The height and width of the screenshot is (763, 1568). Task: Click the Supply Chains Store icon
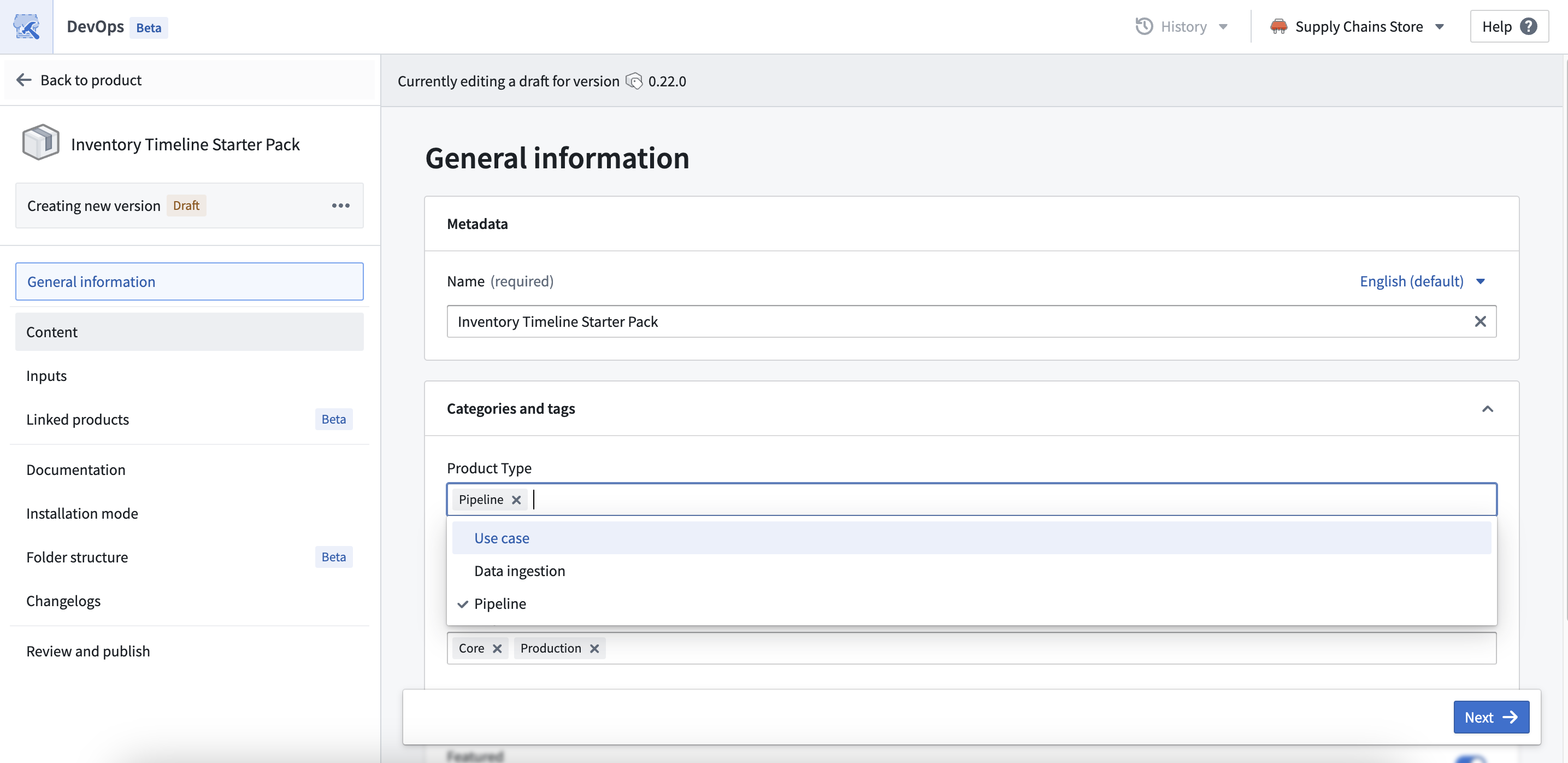click(x=1278, y=27)
